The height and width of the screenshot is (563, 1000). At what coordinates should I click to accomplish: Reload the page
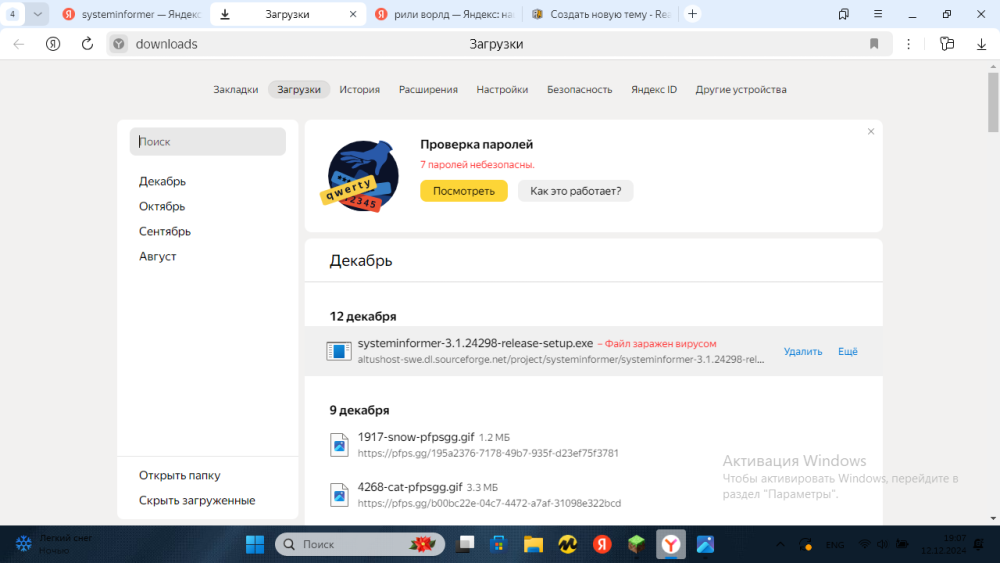click(x=87, y=44)
